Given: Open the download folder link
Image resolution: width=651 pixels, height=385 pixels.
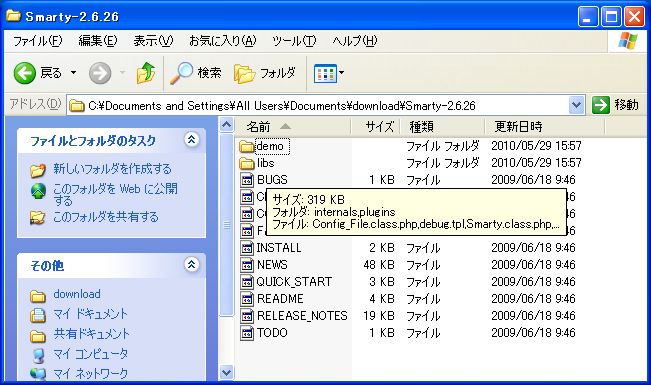Looking at the screenshot, I should [77, 294].
